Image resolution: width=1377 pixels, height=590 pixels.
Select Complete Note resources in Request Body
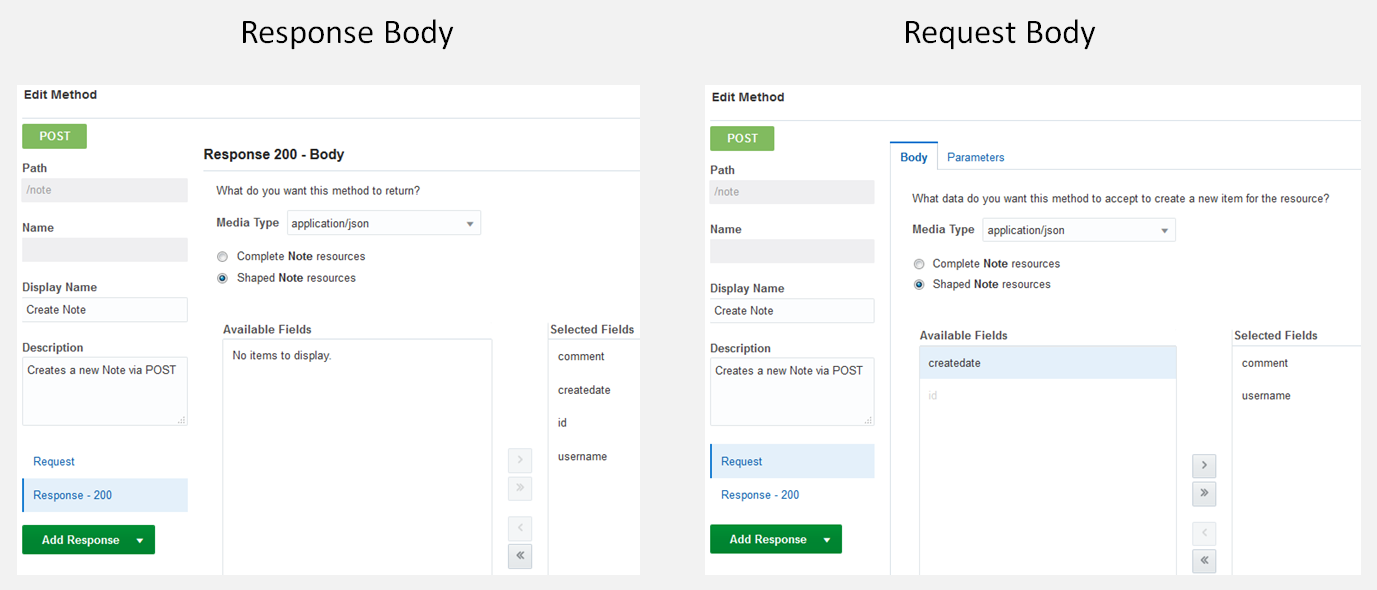pos(919,264)
